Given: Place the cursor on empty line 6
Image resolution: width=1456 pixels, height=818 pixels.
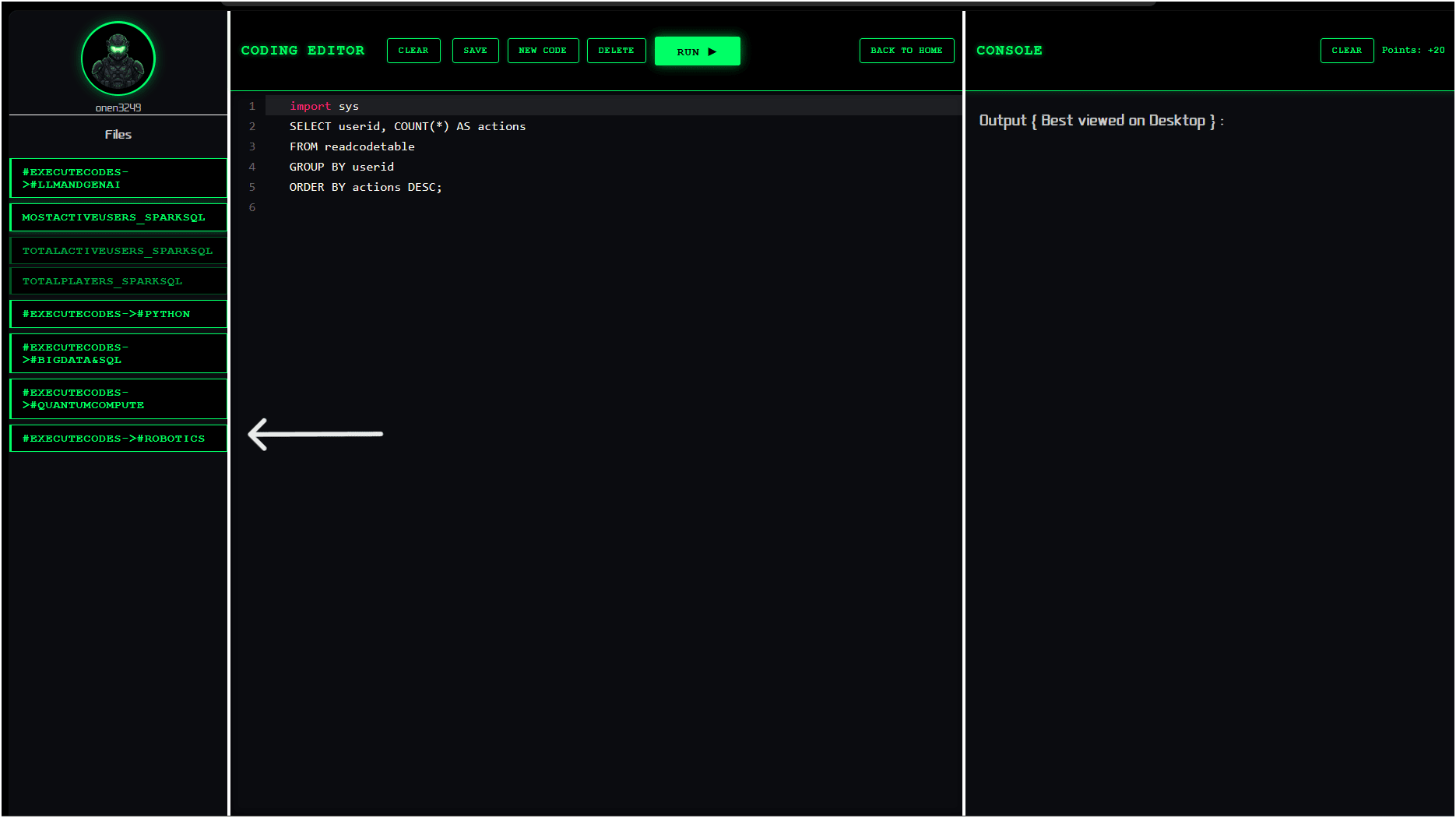Looking at the screenshot, I should pos(613,207).
